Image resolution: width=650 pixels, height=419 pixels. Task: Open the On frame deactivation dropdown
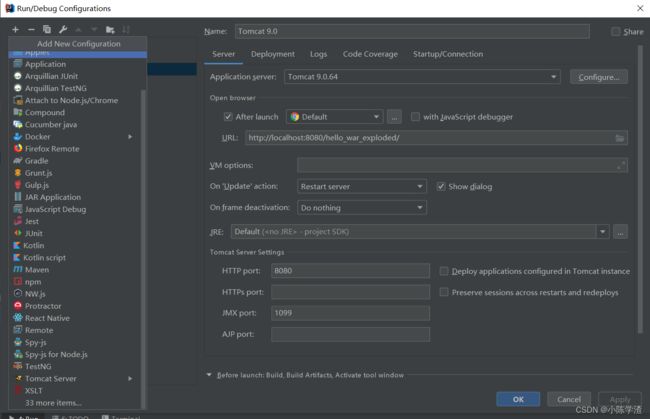coord(362,208)
